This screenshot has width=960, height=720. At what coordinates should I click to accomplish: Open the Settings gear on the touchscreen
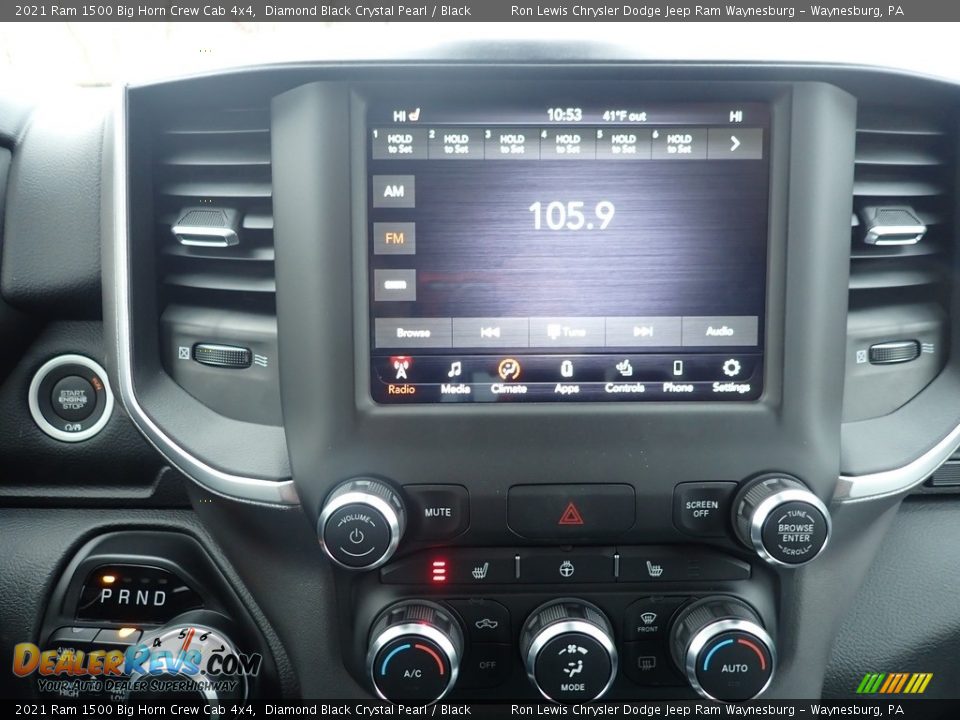point(731,375)
